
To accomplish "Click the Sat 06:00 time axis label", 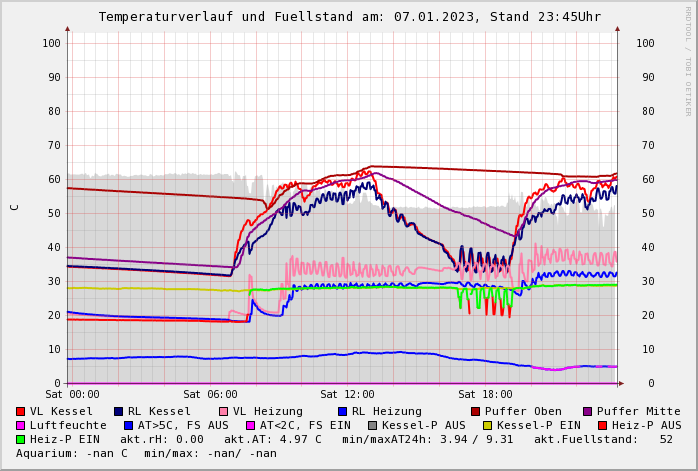I will 210,394.
